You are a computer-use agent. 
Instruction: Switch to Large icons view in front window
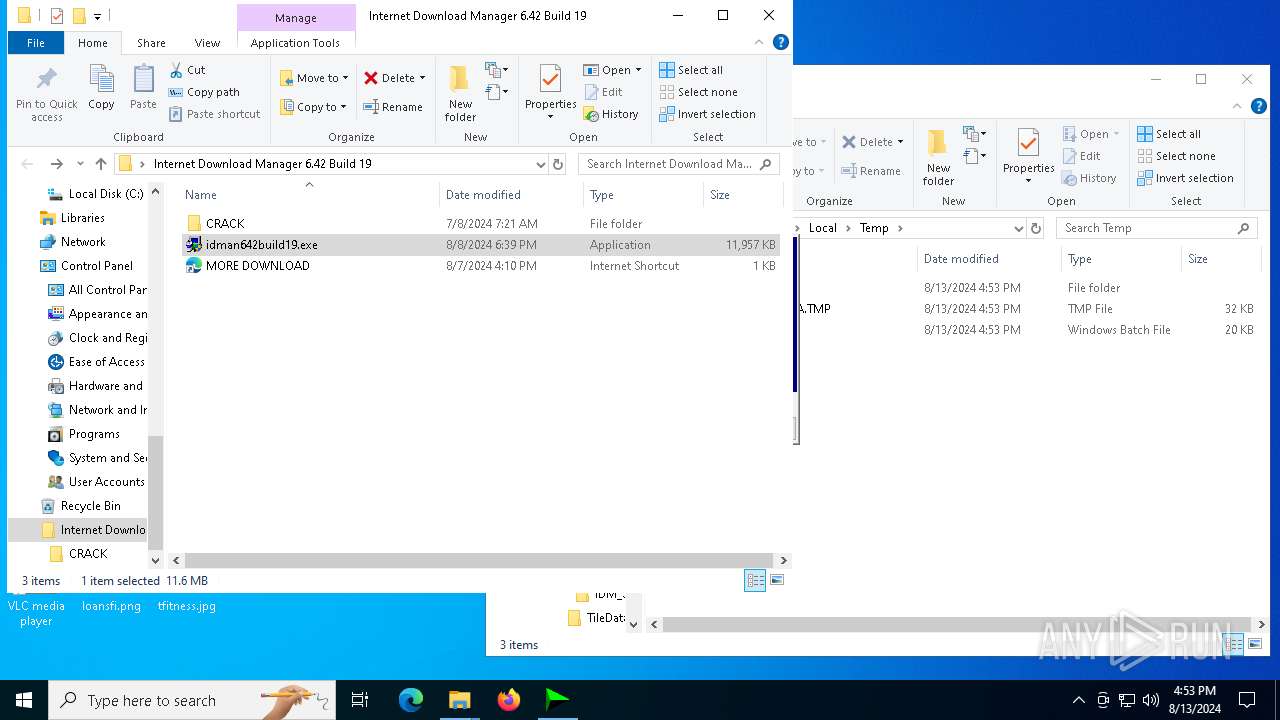pos(777,580)
